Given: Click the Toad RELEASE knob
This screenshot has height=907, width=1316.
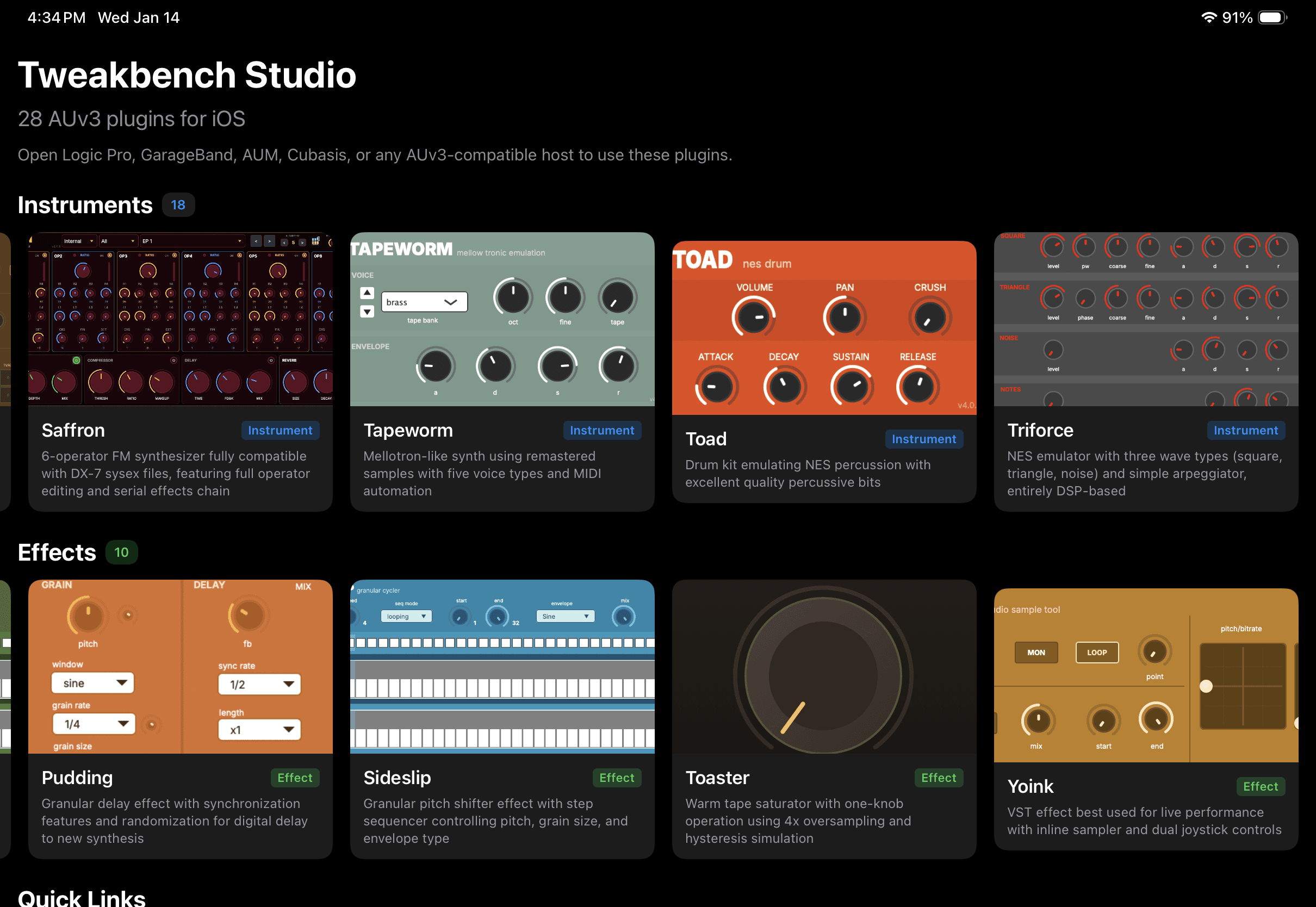Looking at the screenshot, I should 918,387.
